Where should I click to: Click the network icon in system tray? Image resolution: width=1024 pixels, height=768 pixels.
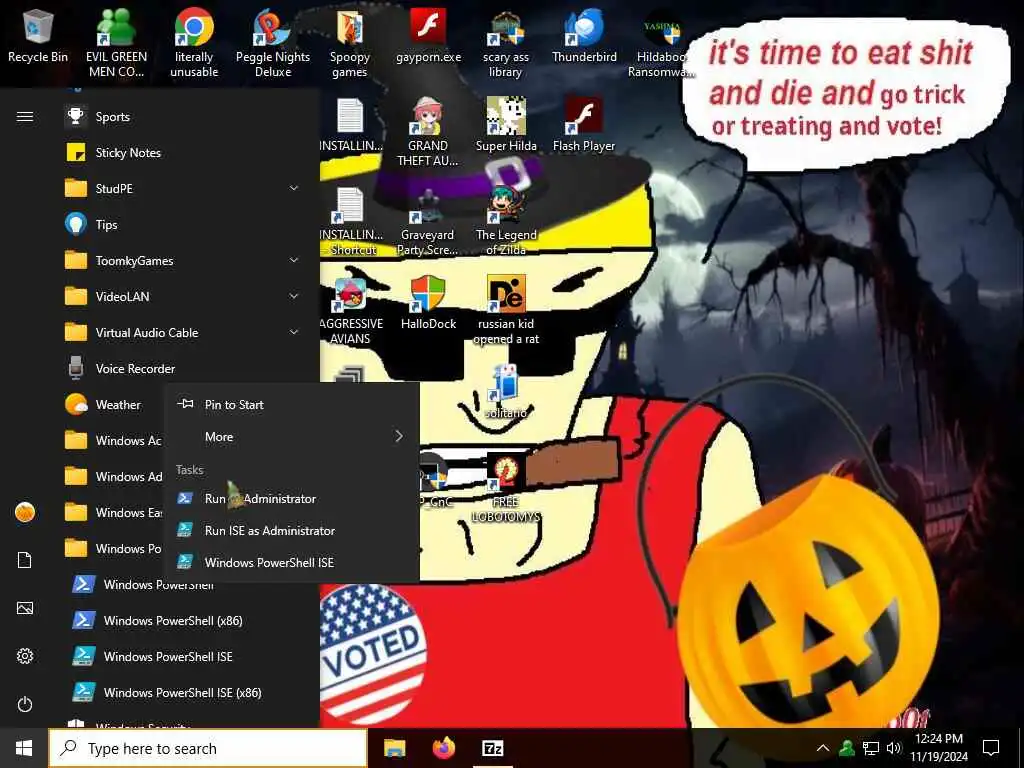coord(871,748)
